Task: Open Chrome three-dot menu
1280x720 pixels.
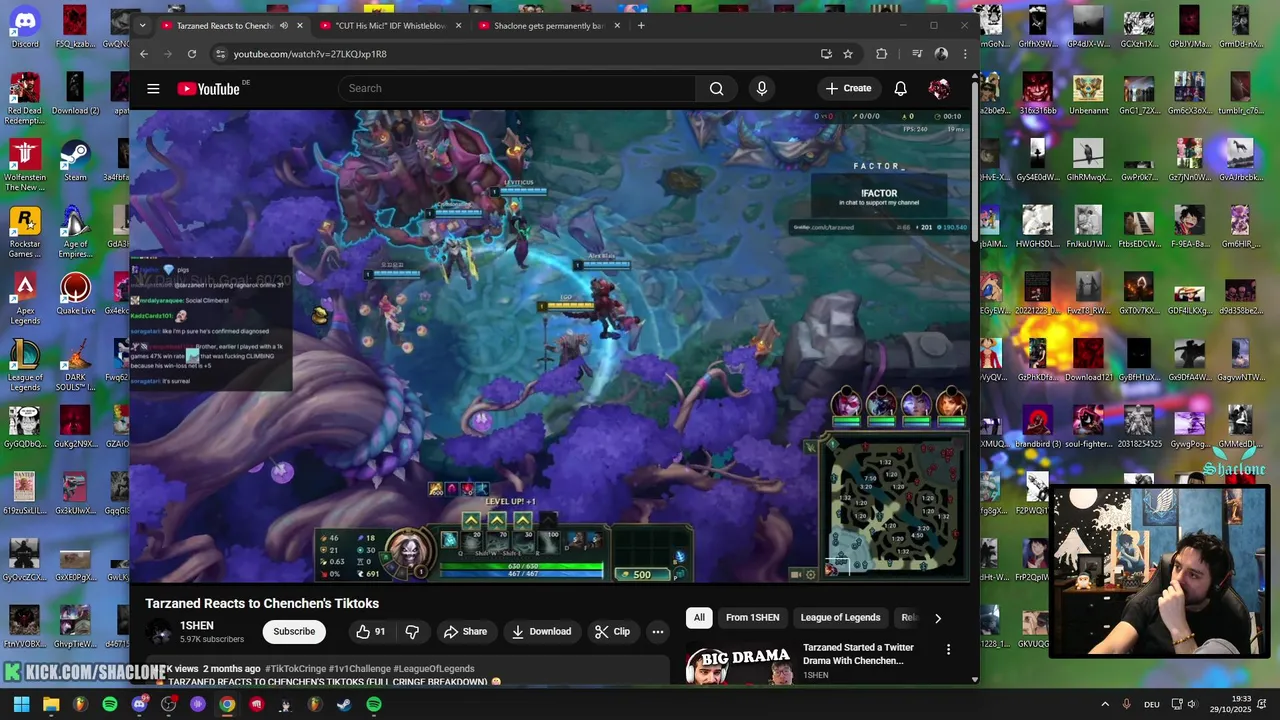Action: pyautogui.click(x=965, y=54)
